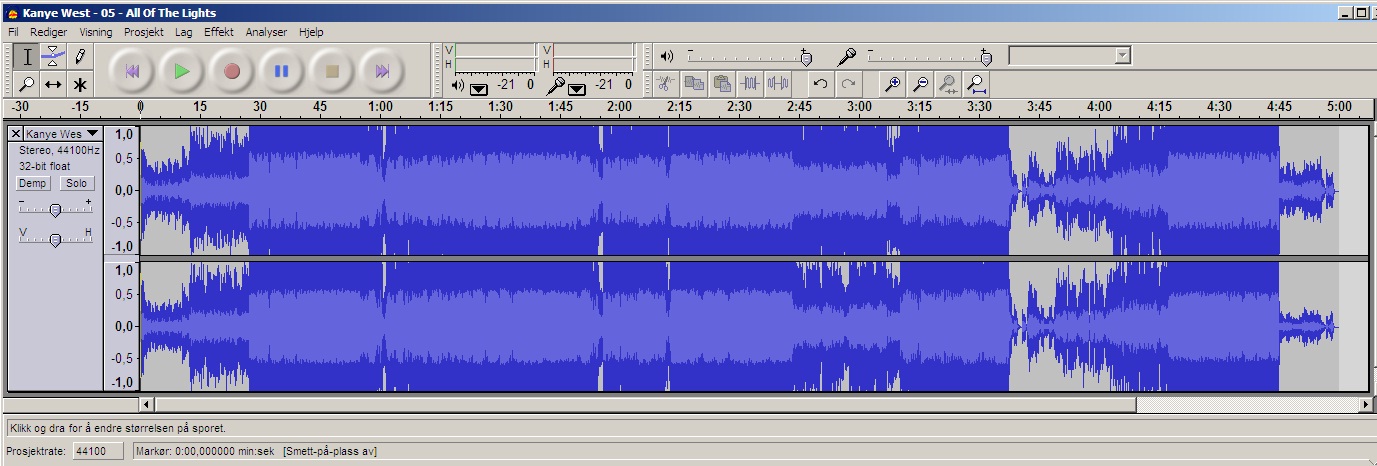Zoom out of the waveform
This screenshot has height=466, width=1377.
click(x=920, y=84)
